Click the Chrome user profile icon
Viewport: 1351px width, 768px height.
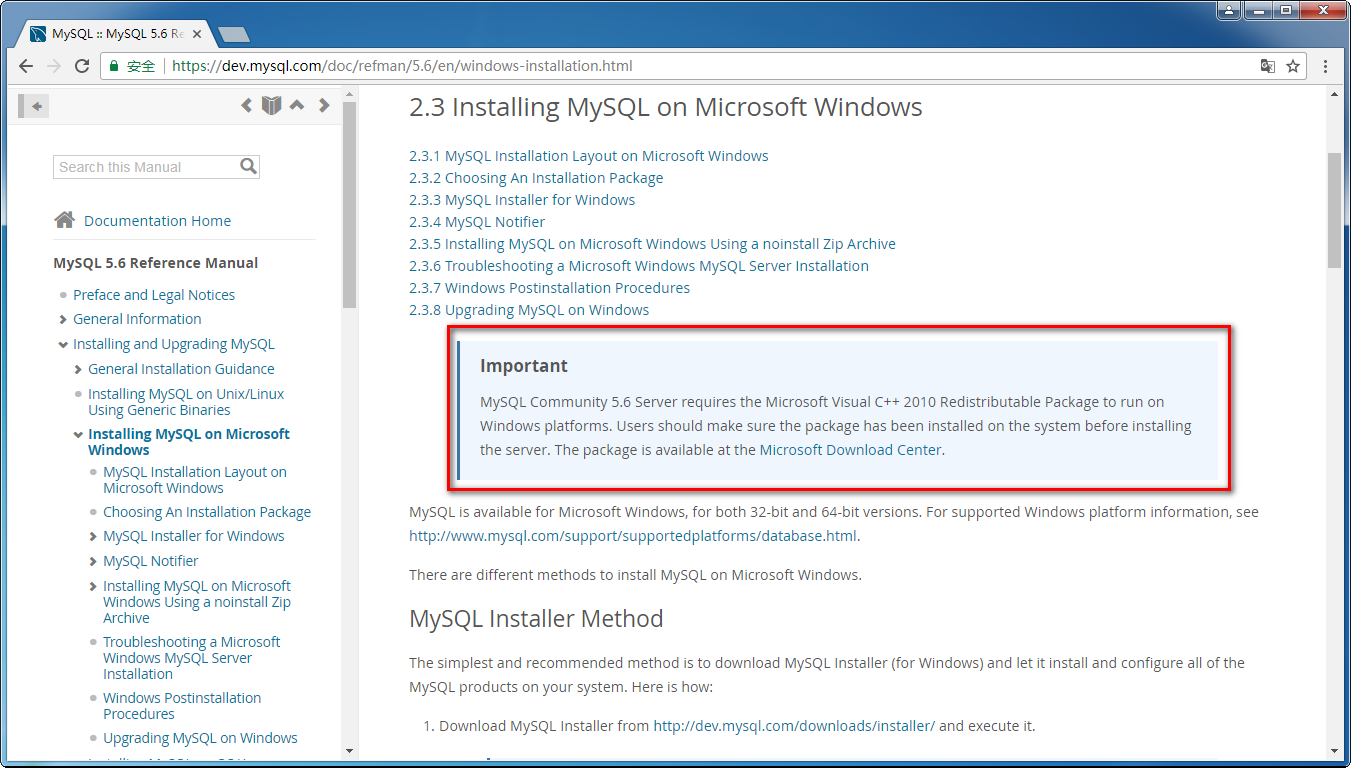[x=1228, y=10]
